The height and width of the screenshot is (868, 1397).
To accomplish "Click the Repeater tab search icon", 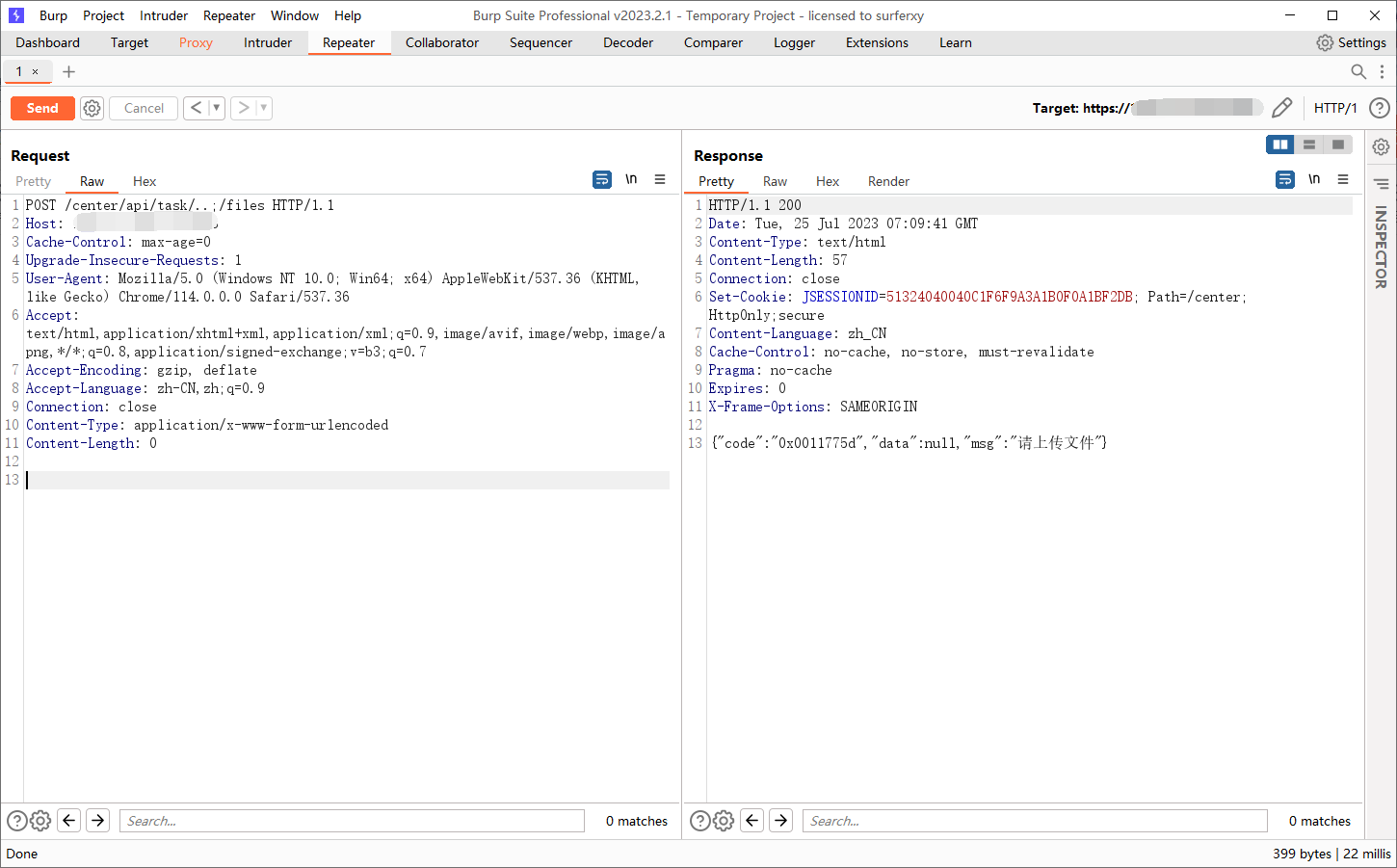I will [1358, 71].
